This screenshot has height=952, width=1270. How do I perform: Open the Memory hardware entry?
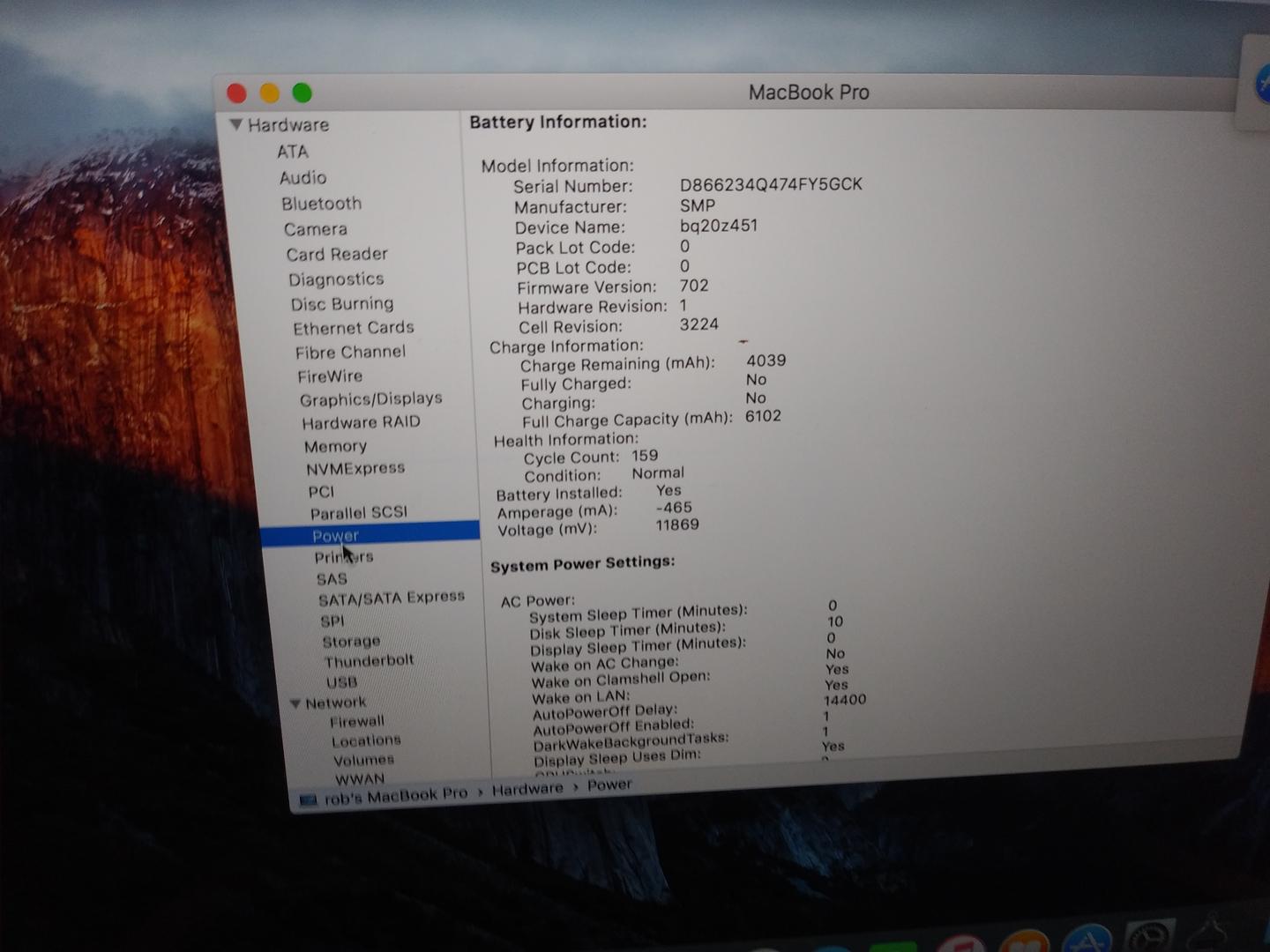[x=335, y=447]
